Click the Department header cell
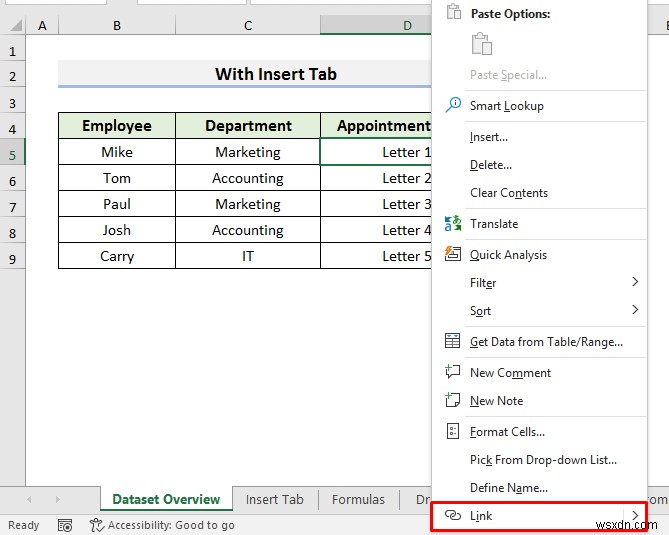The width and height of the screenshot is (669, 535). [x=248, y=125]
